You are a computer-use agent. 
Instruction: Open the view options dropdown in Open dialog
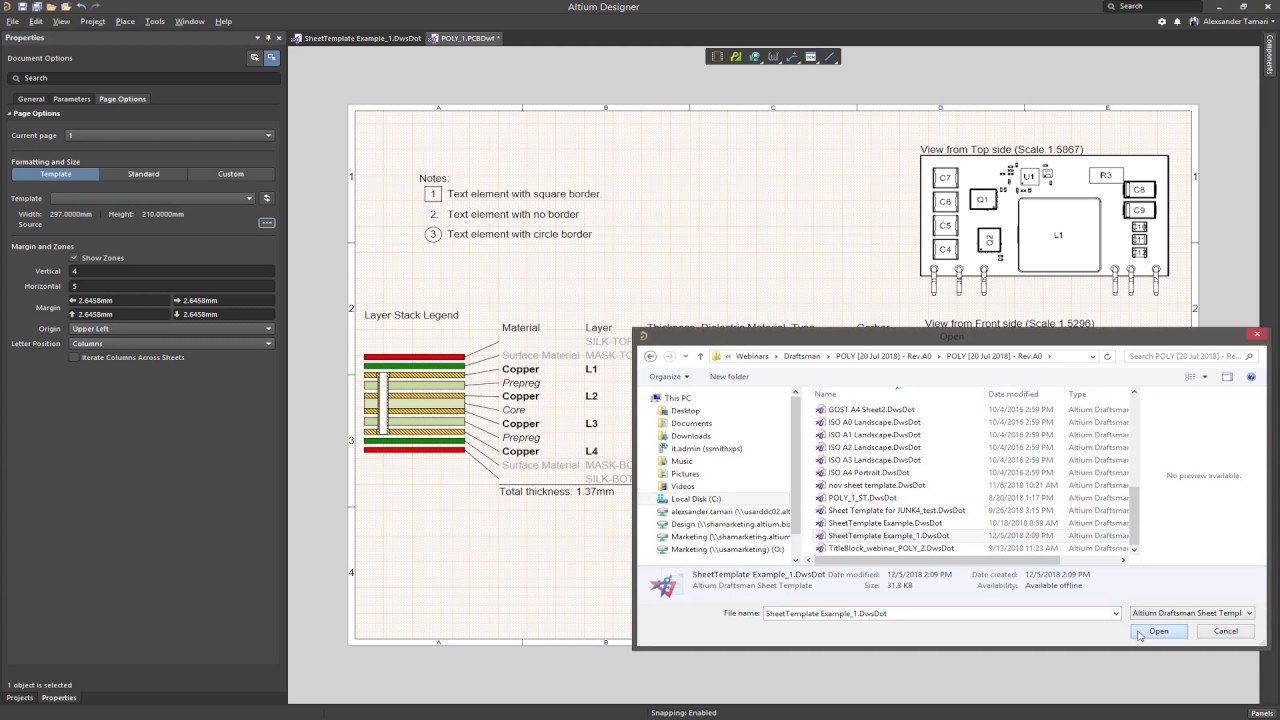click(x=1205, y=377)
